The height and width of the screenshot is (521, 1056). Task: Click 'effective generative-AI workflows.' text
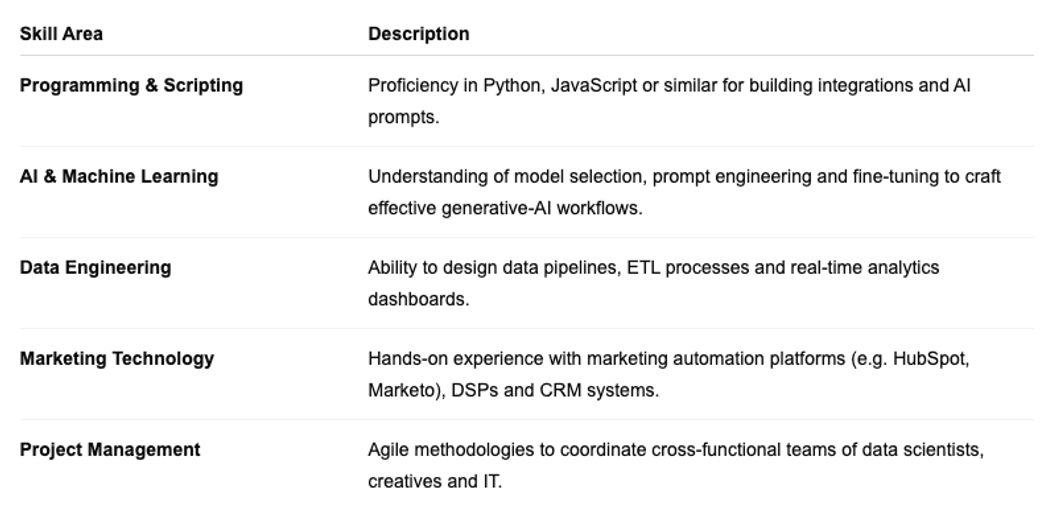coord(505,209)
